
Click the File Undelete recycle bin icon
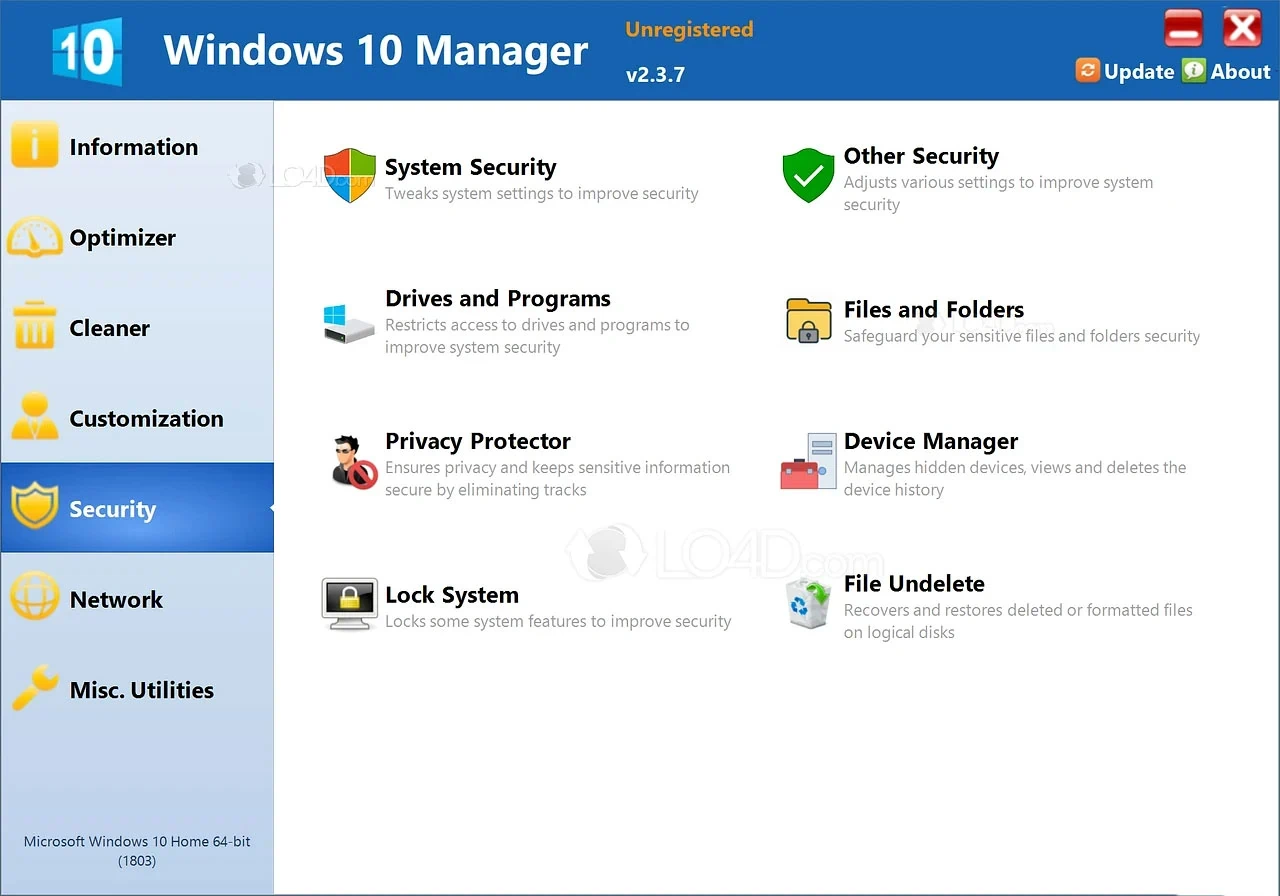pyautogui.click(x=808, y=604)
